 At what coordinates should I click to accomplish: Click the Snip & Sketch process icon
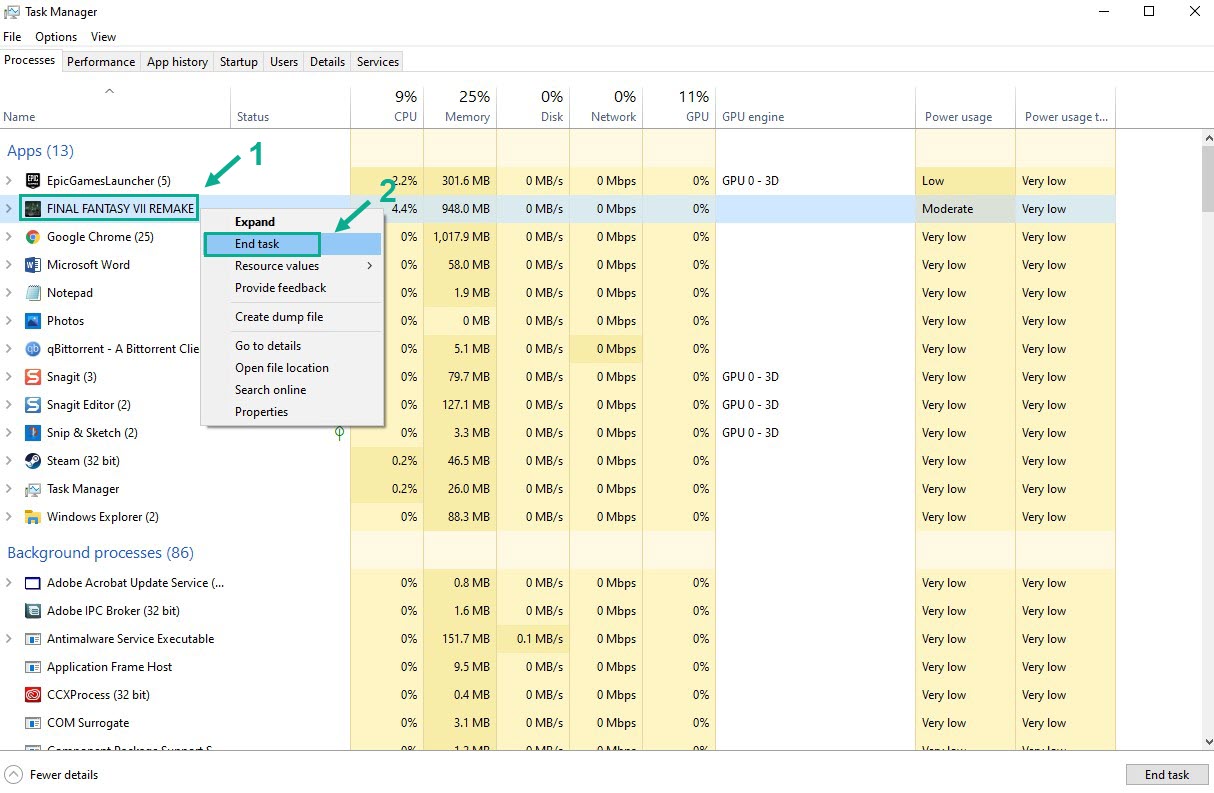(x=32, y=433)
